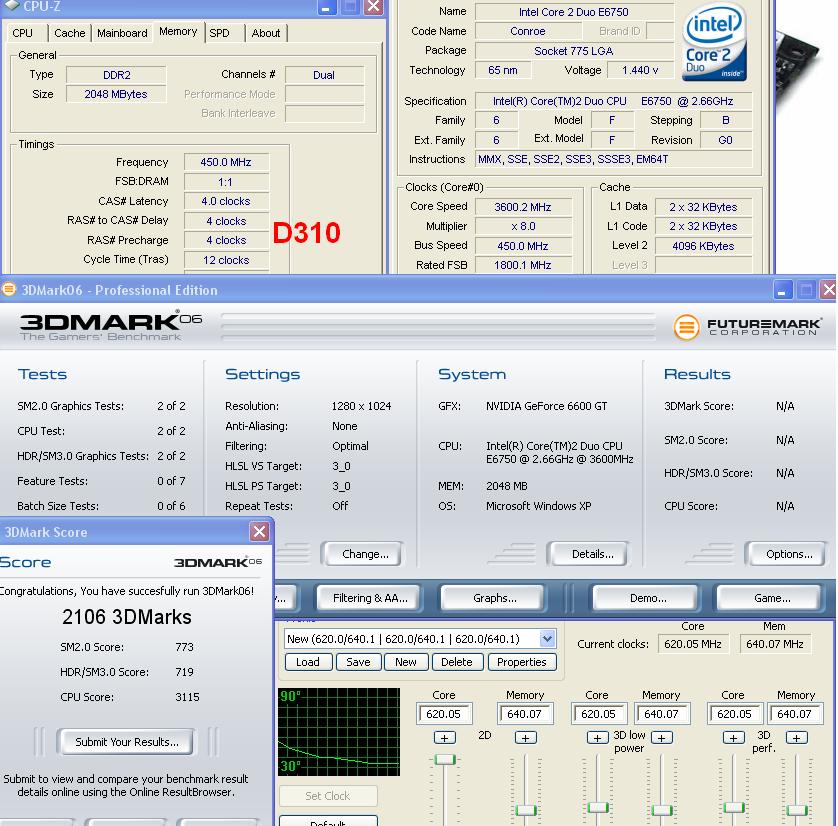The image size is (838, 826).
Task: Click the CAS# Latency value 4.0 clocks
Action: click(x=226, y=201)
